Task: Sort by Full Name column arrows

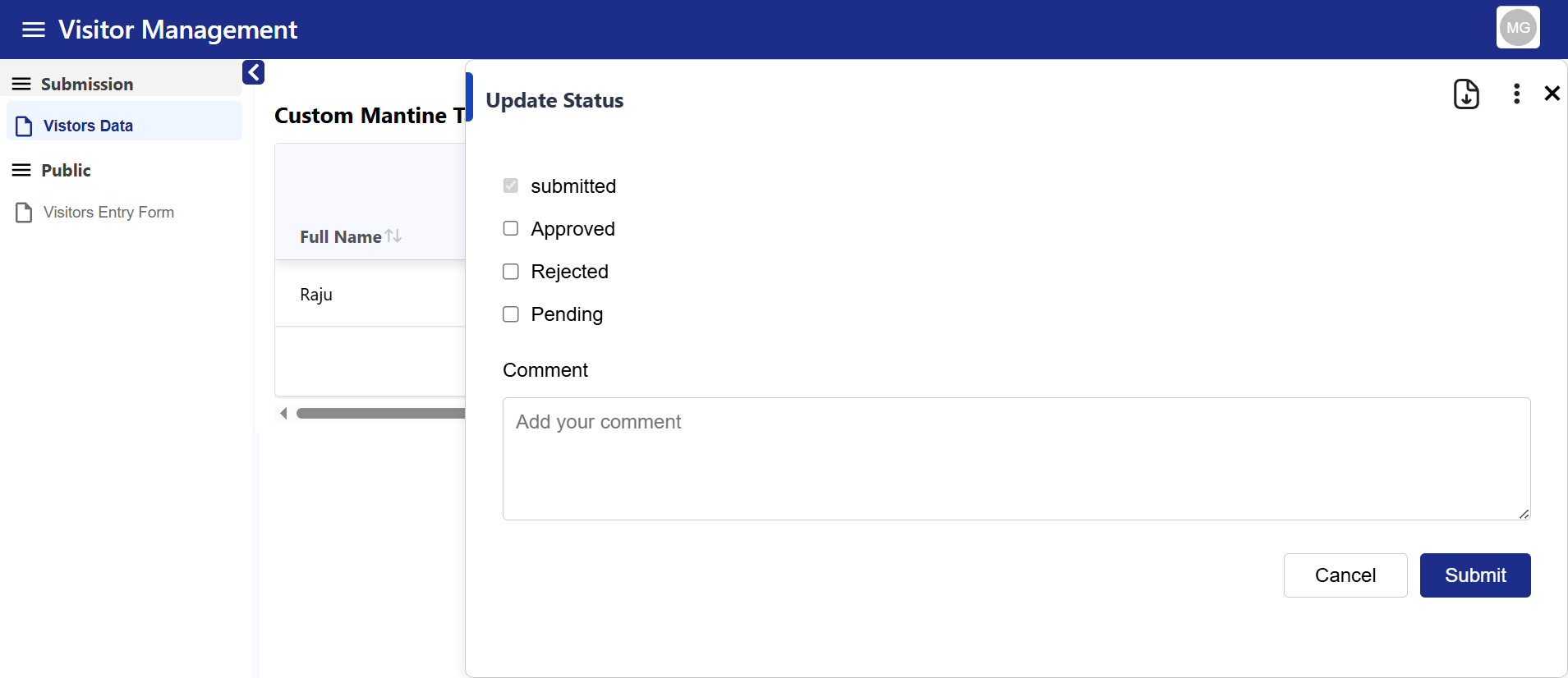Action: tap(393, 236)
